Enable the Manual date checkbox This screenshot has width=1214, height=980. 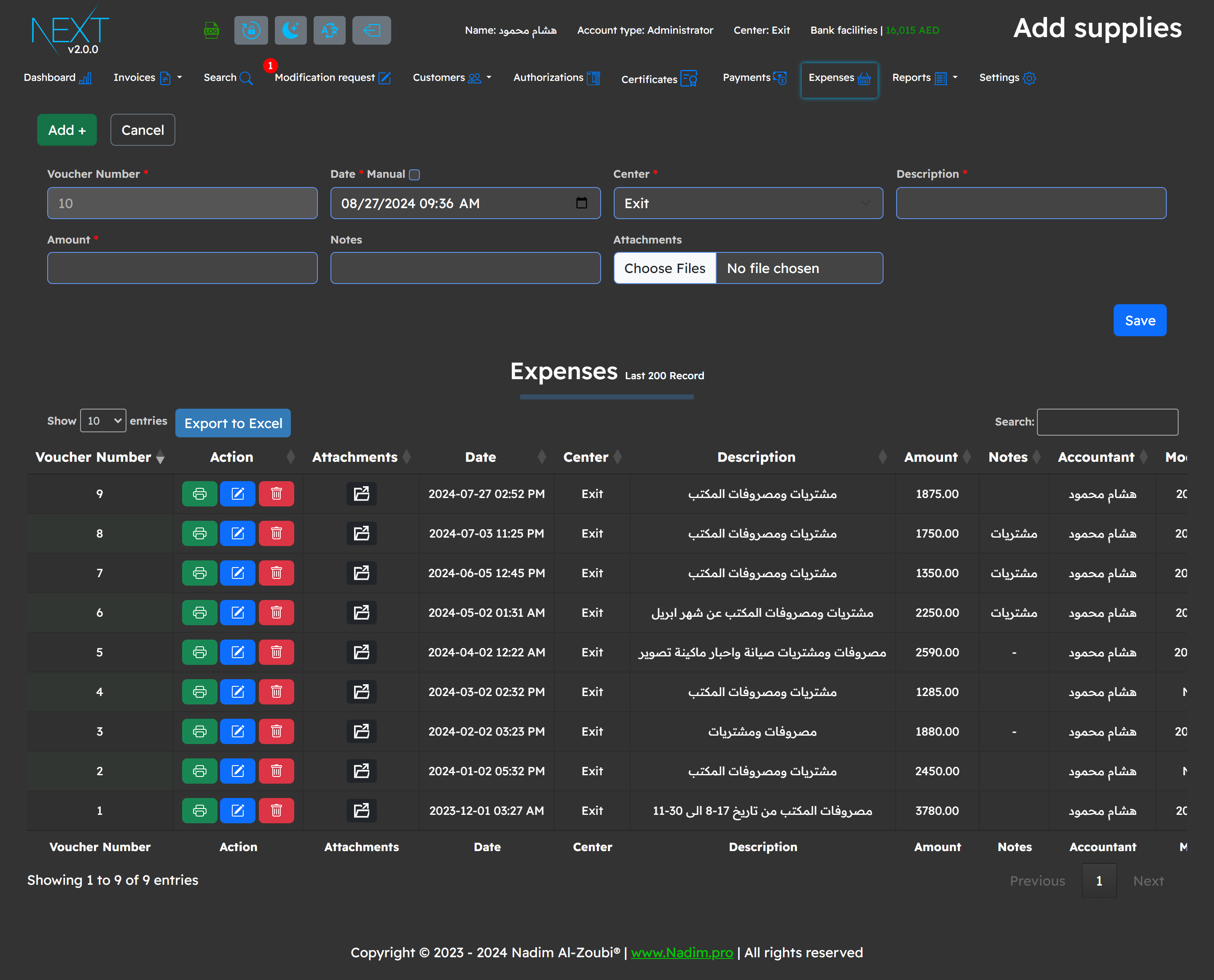point(414,174)
